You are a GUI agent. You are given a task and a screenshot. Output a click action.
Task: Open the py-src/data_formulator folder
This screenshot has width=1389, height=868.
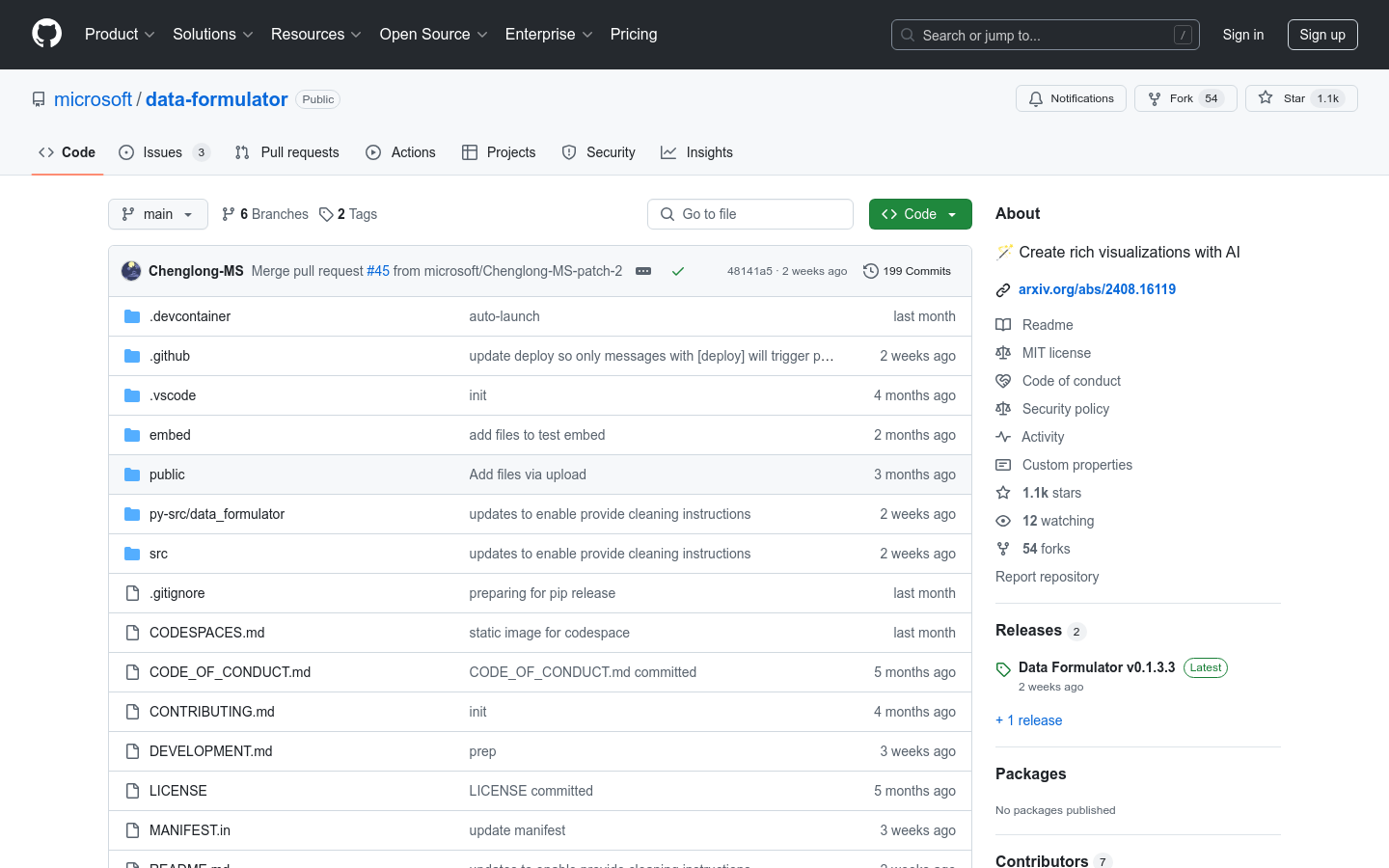pyautogui.click(x=217, y=514)
